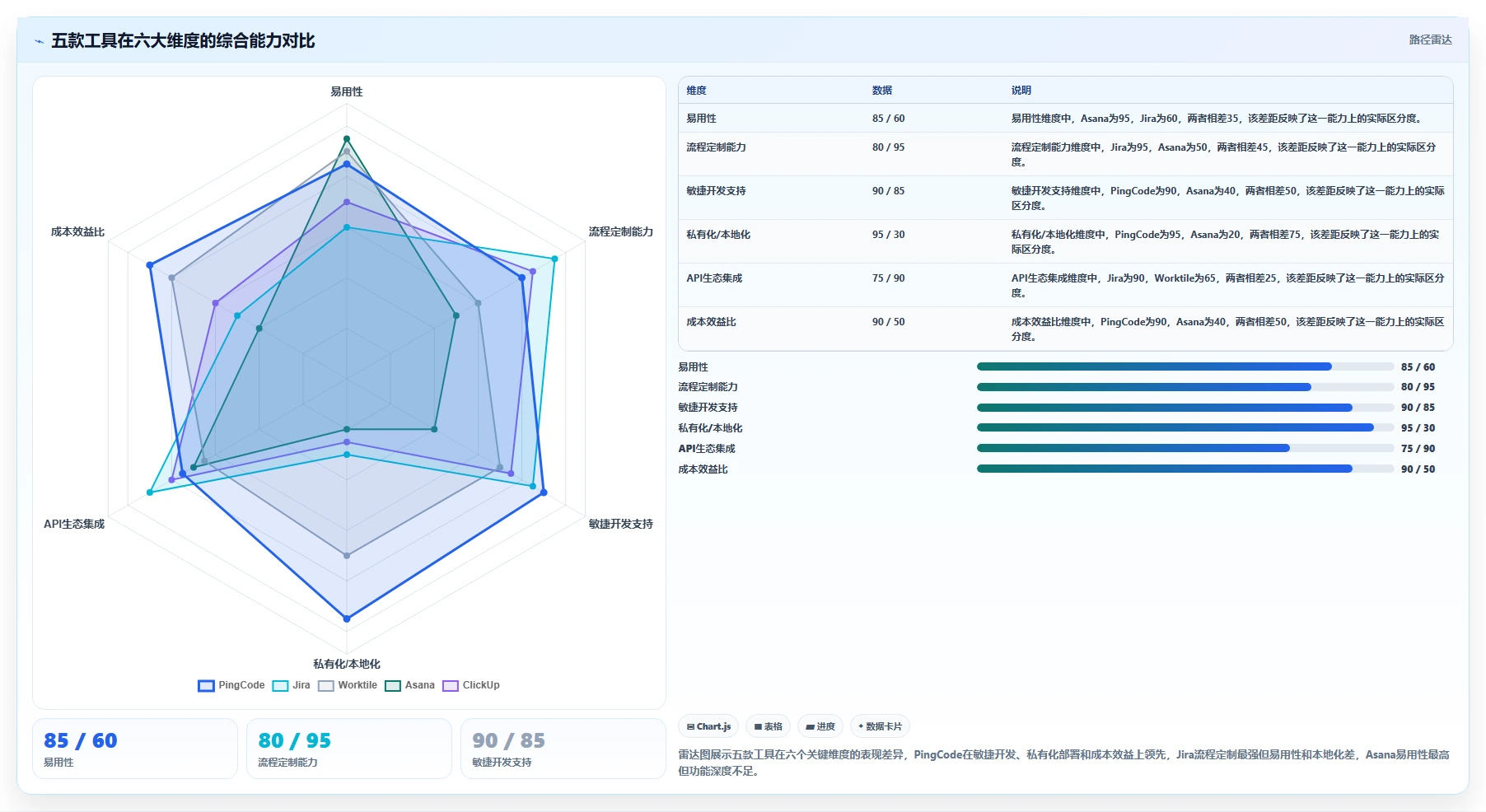Click the API生态集成 progress bar
Screen dimensions: 1486x812
pyautogui.click(x=1185, y=448)
